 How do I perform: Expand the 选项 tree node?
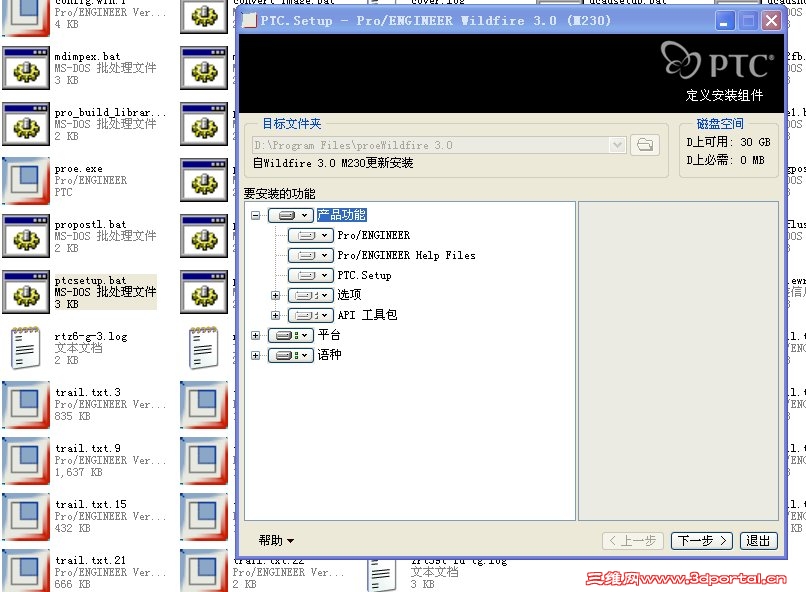tap(276, 295)
